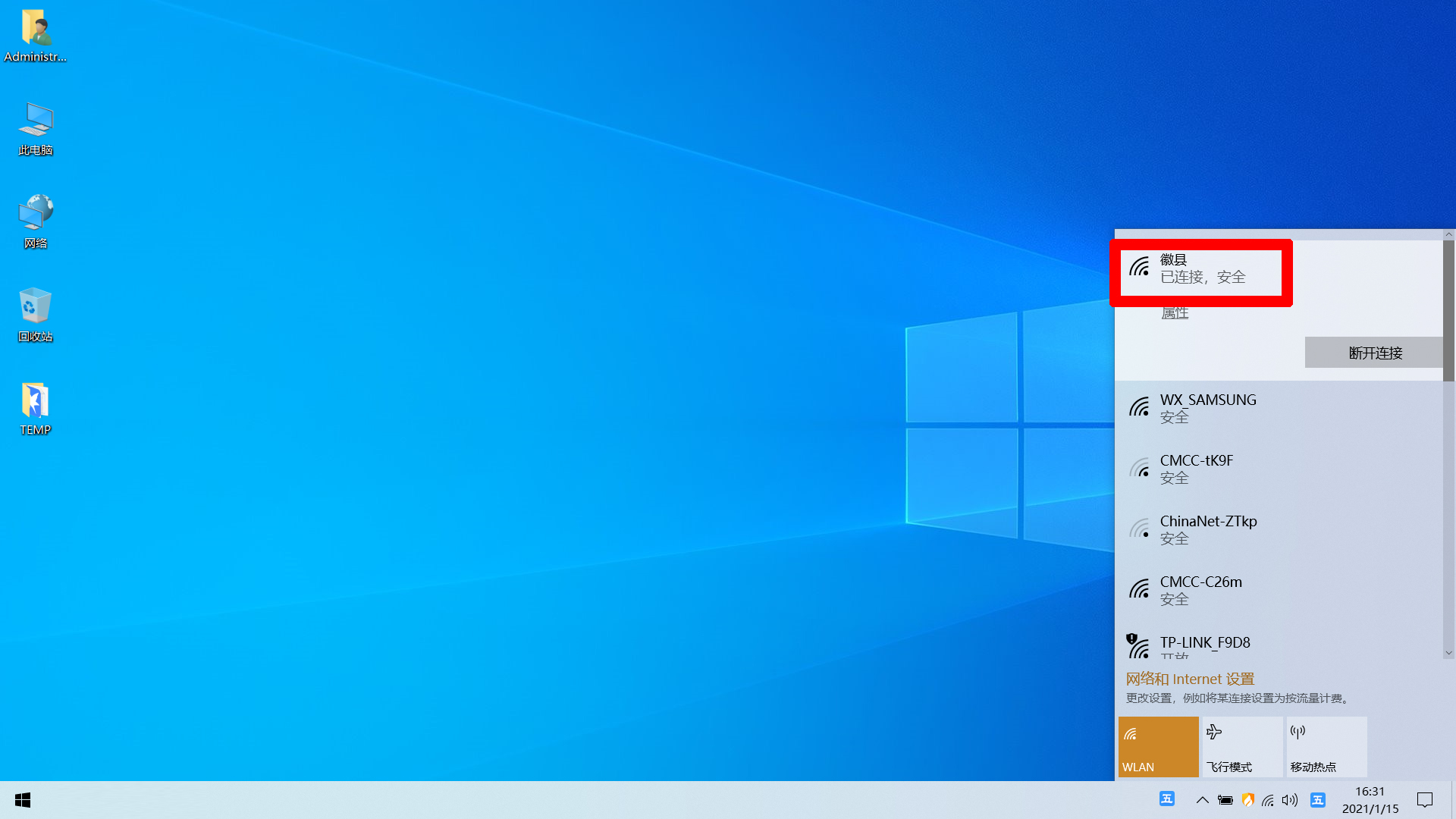The image size is (1456, 819).
Task: Expand hidden icons with the tray chevron
Action: 1203,800
